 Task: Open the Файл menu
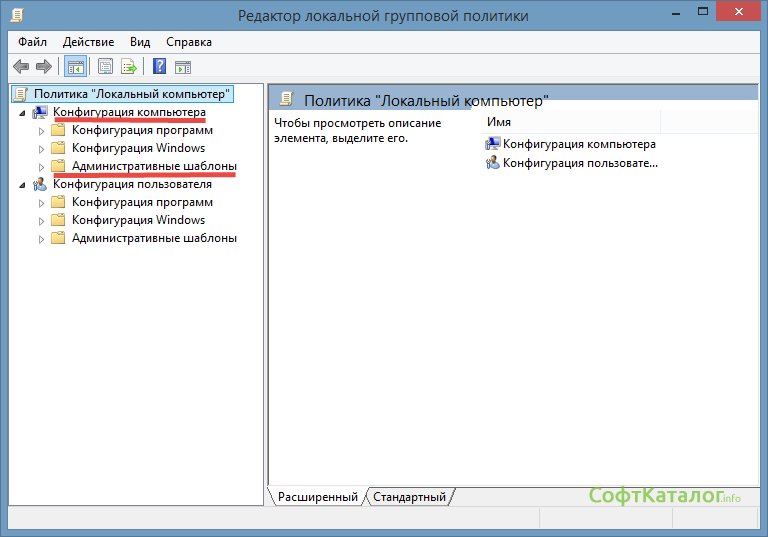[32, 42]
